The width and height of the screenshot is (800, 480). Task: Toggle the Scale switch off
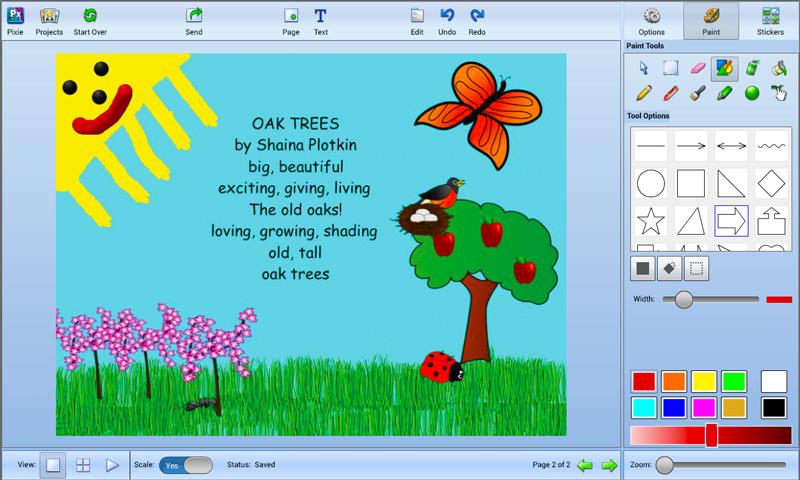(x=185, y=465)
